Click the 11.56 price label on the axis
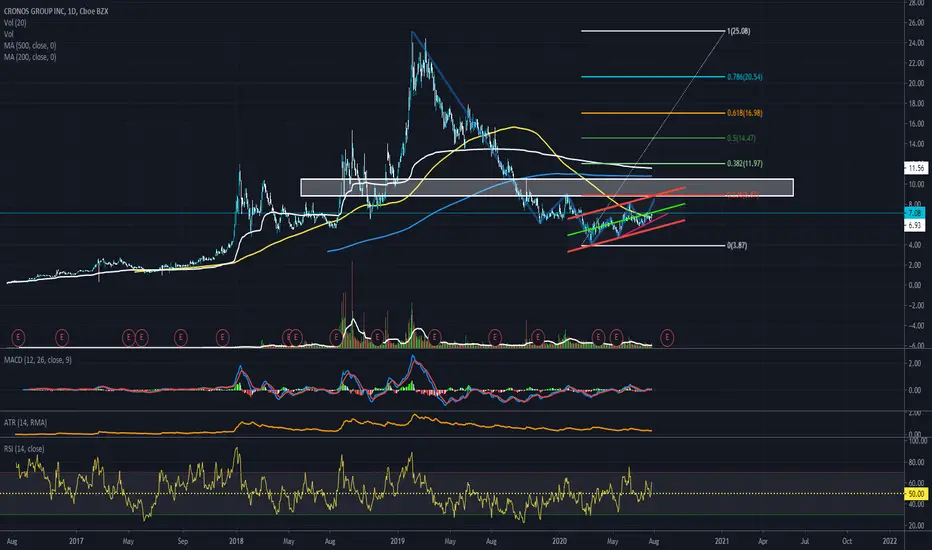This screenshot has height=550, width=932. pos(916,168)
